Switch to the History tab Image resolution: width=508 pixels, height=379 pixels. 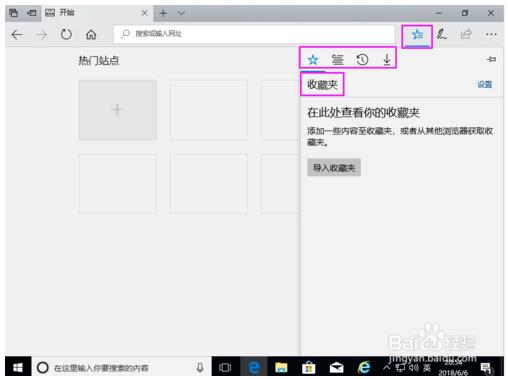pos(362,60)
